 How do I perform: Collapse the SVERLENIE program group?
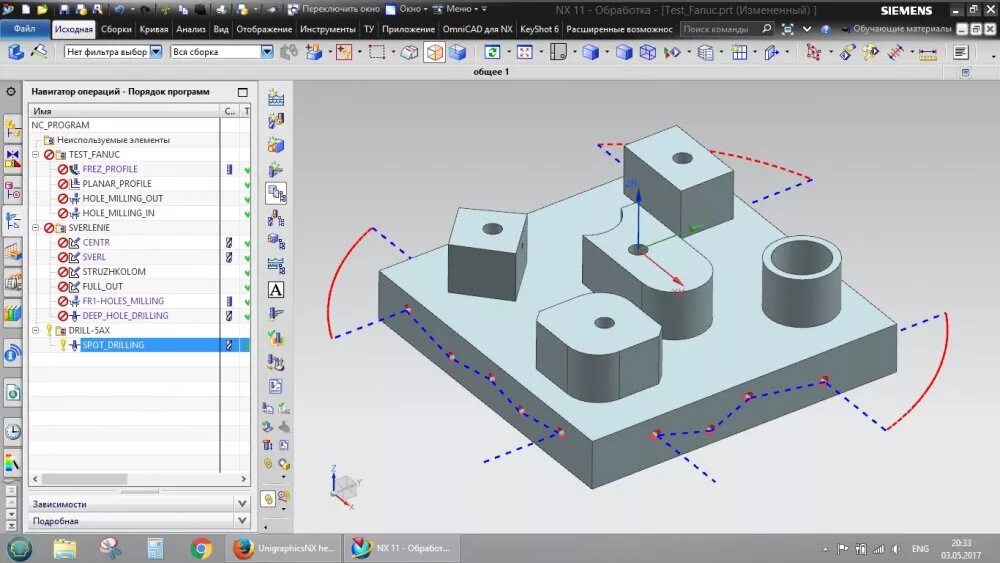[36, 228]
